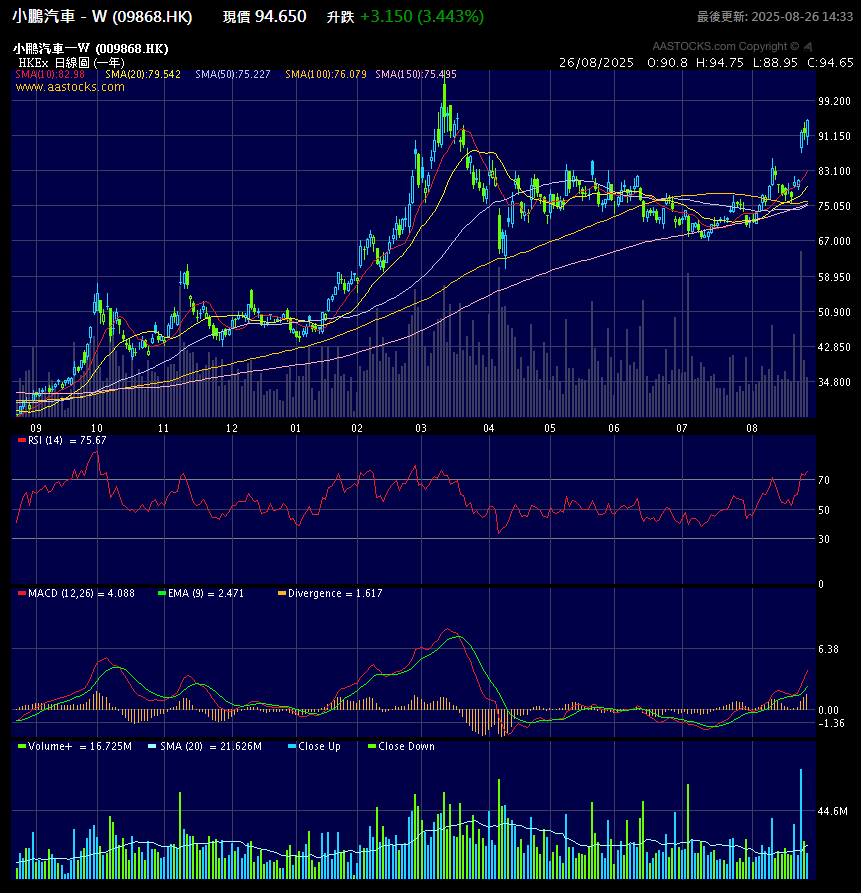Image resolution: width=861 pixels, height=893 pixels.
Task: Click the close price C:94.65
Action: tap(830, 63)
